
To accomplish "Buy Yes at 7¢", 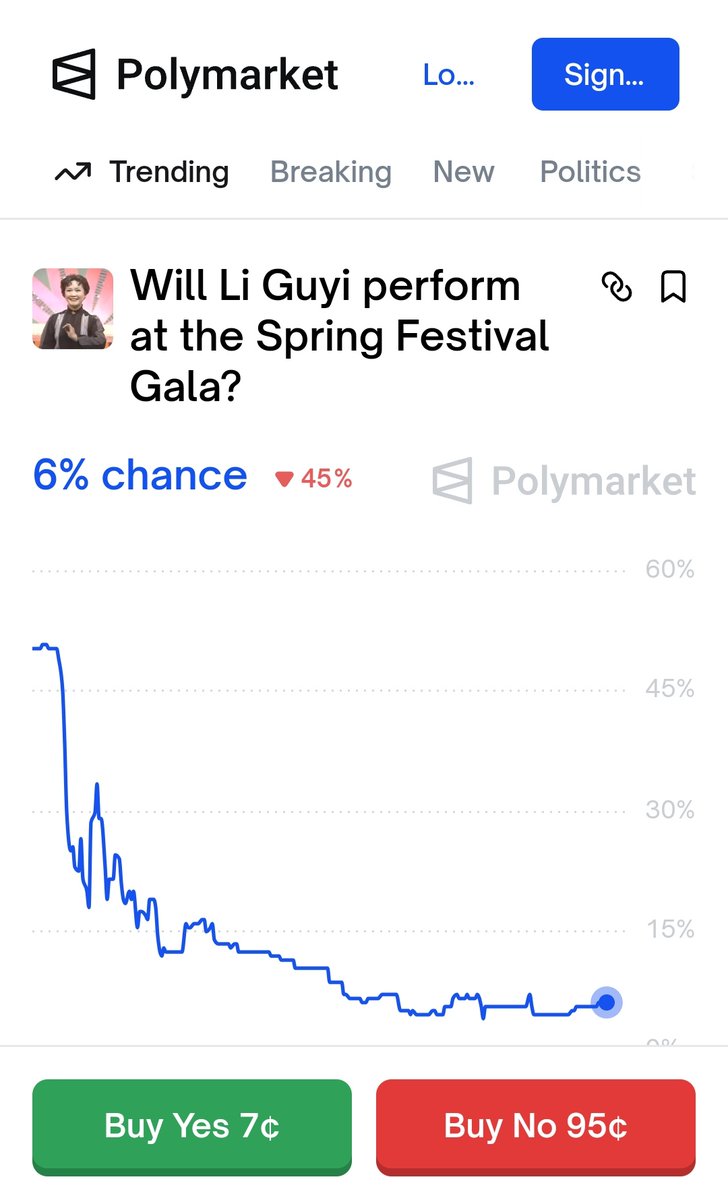I will tap(192, 1126).
